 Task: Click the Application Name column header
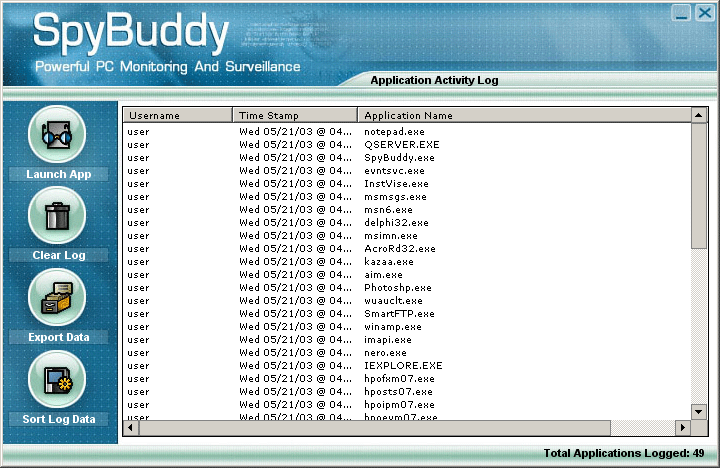[524, 115]
